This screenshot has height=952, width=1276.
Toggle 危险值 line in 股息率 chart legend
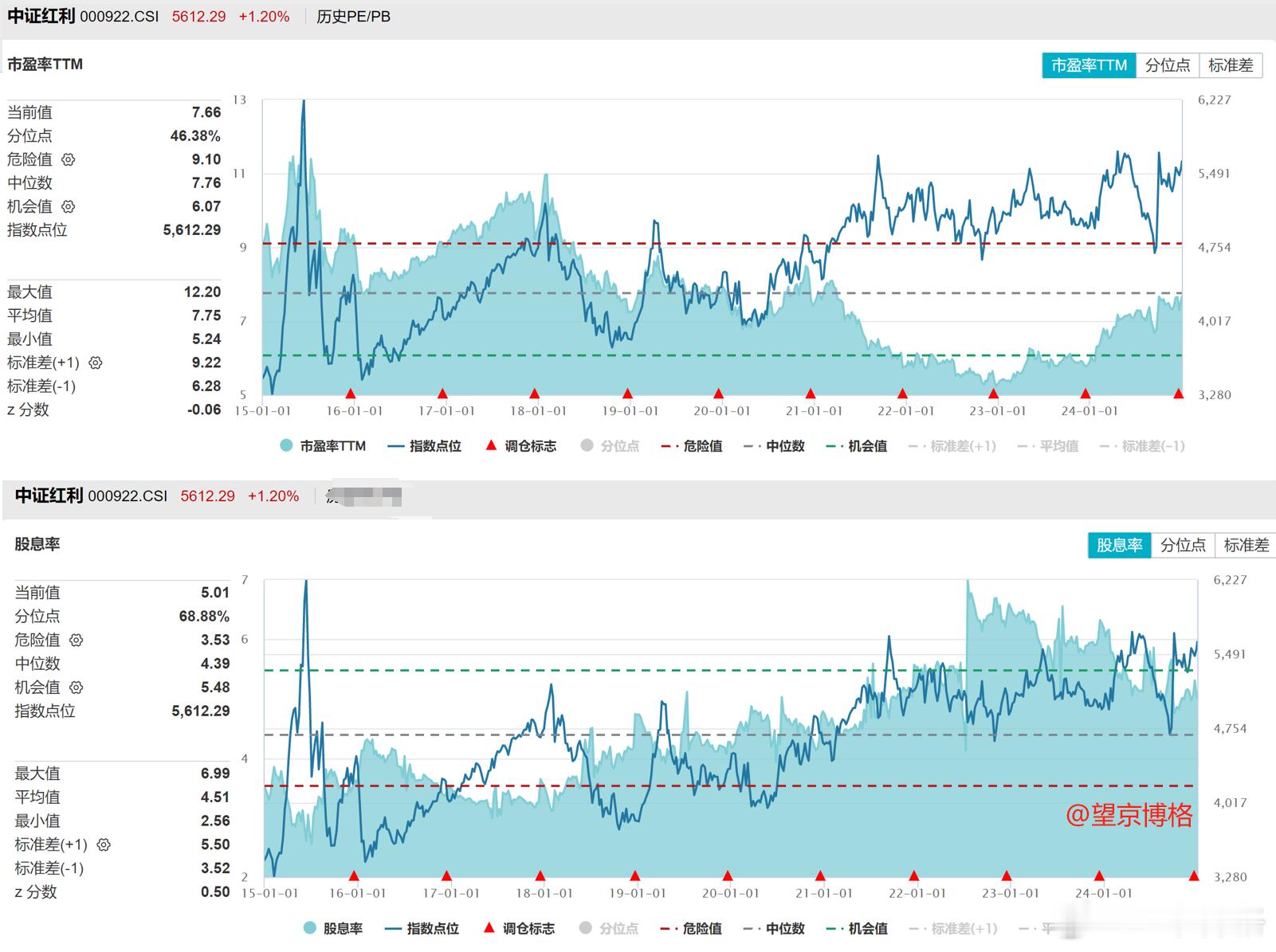coord(691,928)
